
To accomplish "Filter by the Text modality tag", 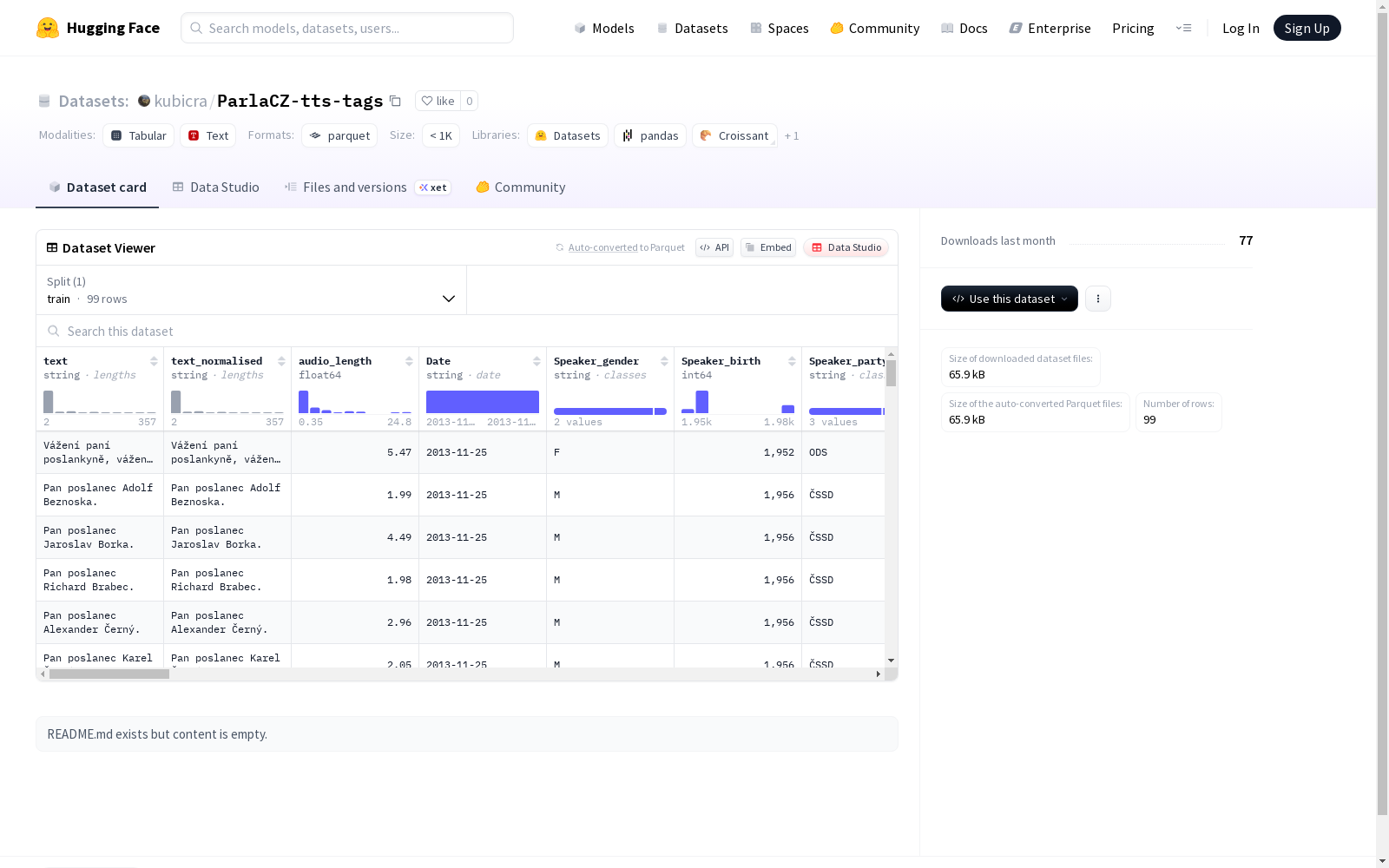I will (208, 135).
